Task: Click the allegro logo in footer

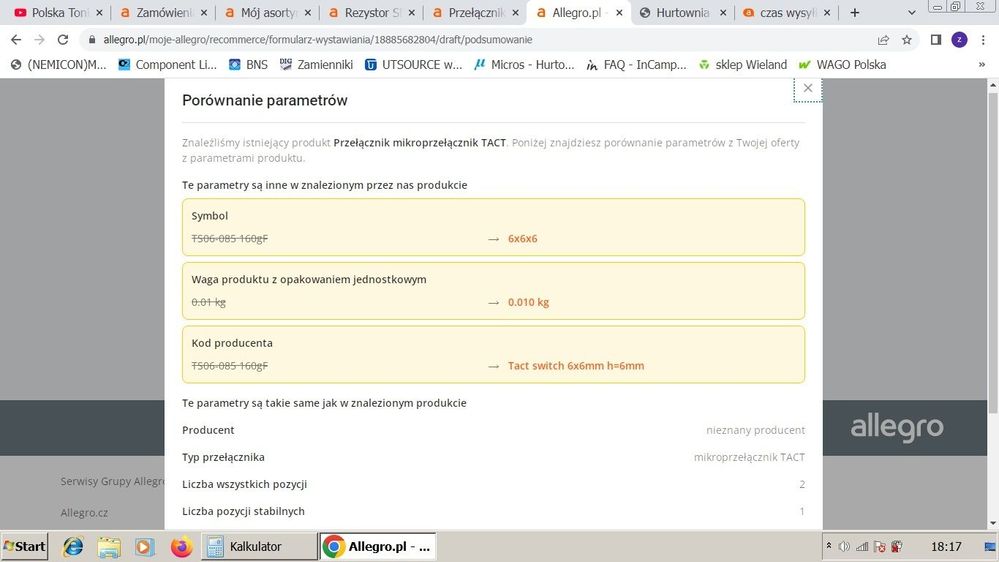Action: 896,427
